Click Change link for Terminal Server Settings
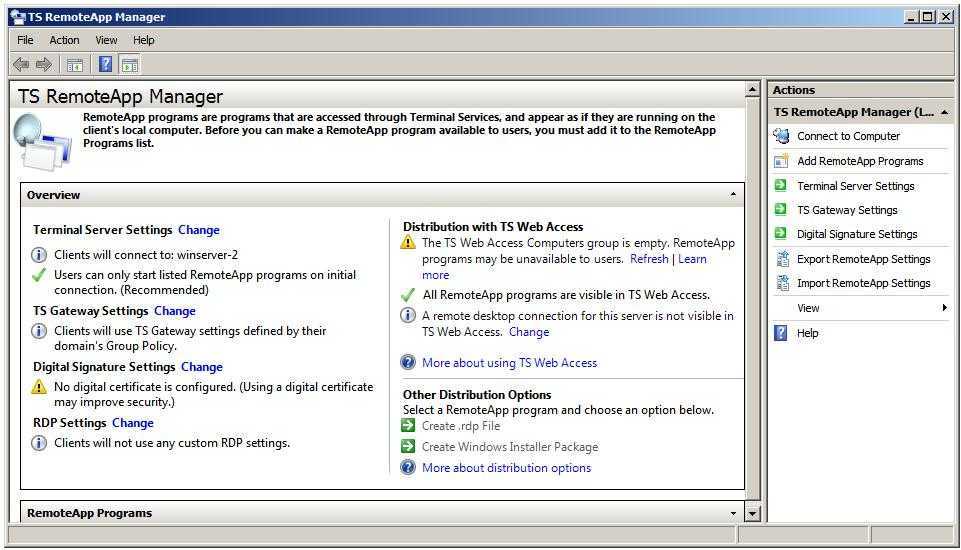The width and height of the screenshot is (961, 550). coord(199,230)
